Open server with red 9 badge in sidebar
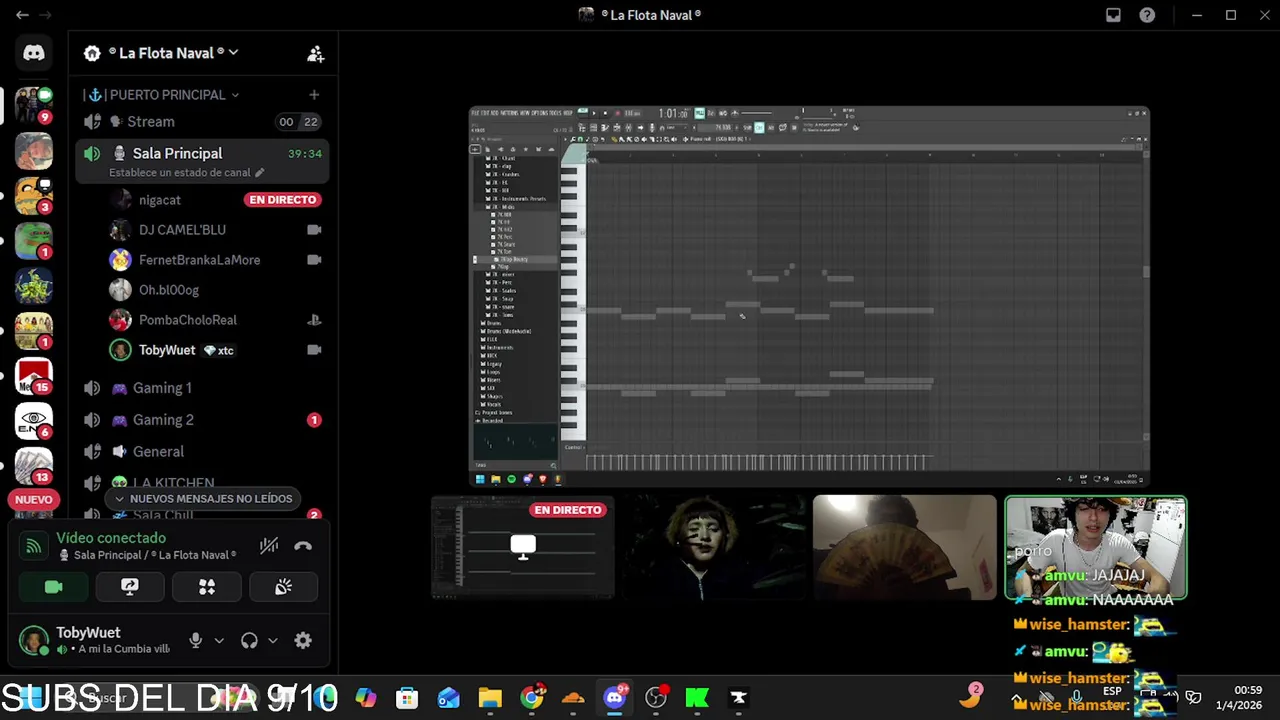 [x=34, y=103]
